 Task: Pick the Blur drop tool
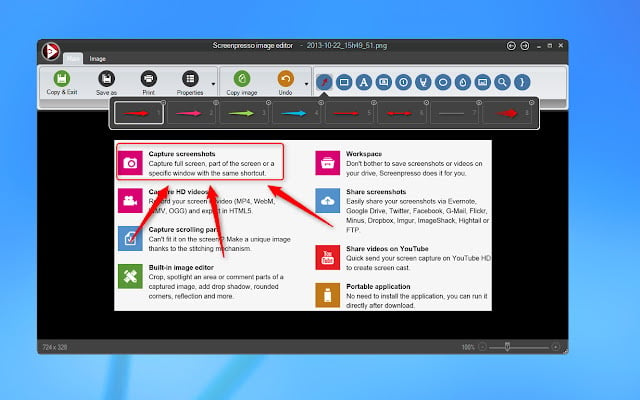point(462,82)
